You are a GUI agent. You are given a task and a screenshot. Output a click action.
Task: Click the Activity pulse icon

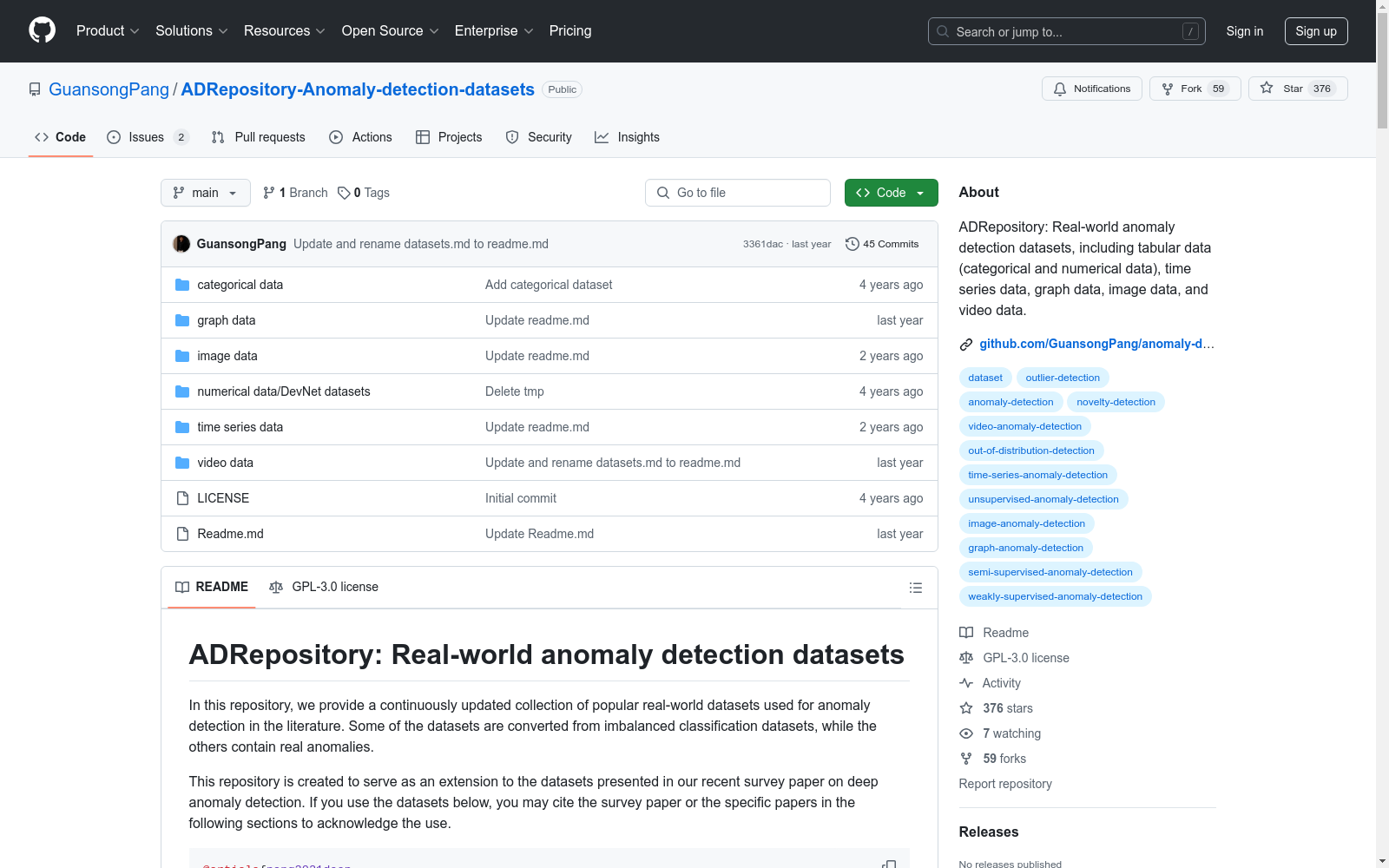[x=965, y=683]
